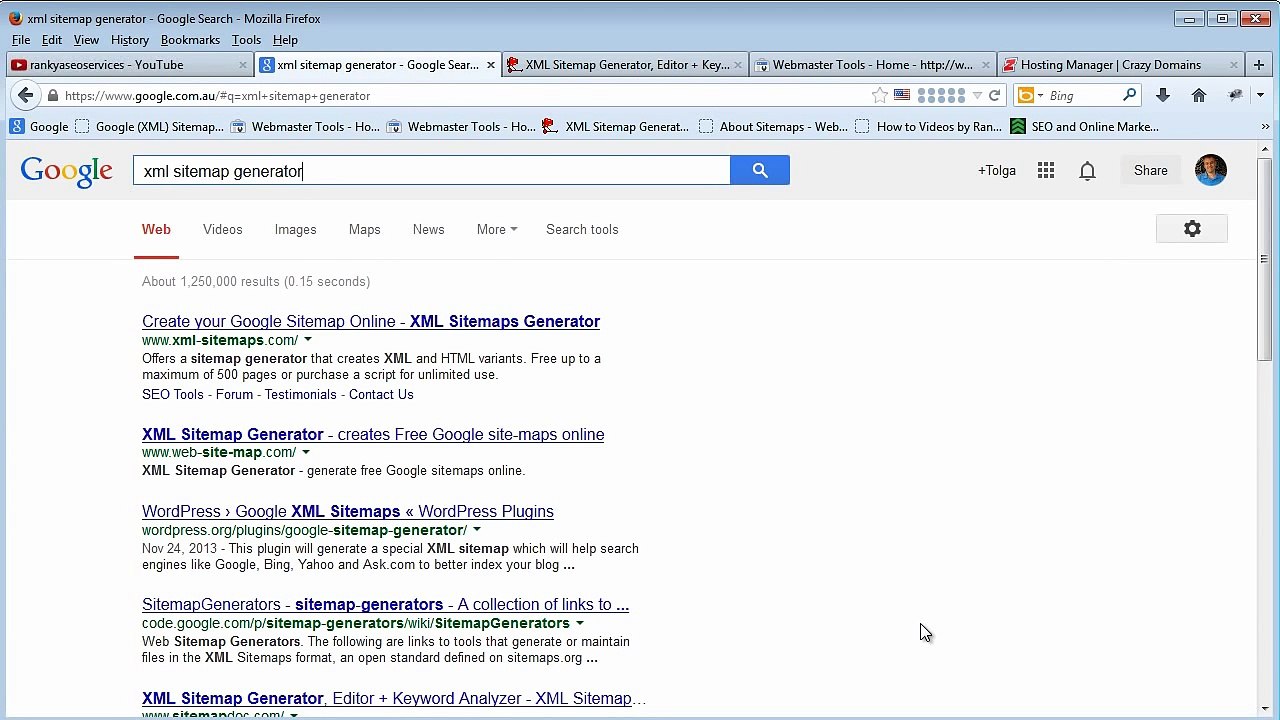Go back with the browser back arrow
The width and height of the screenshot is (1280, 720).
25,95
